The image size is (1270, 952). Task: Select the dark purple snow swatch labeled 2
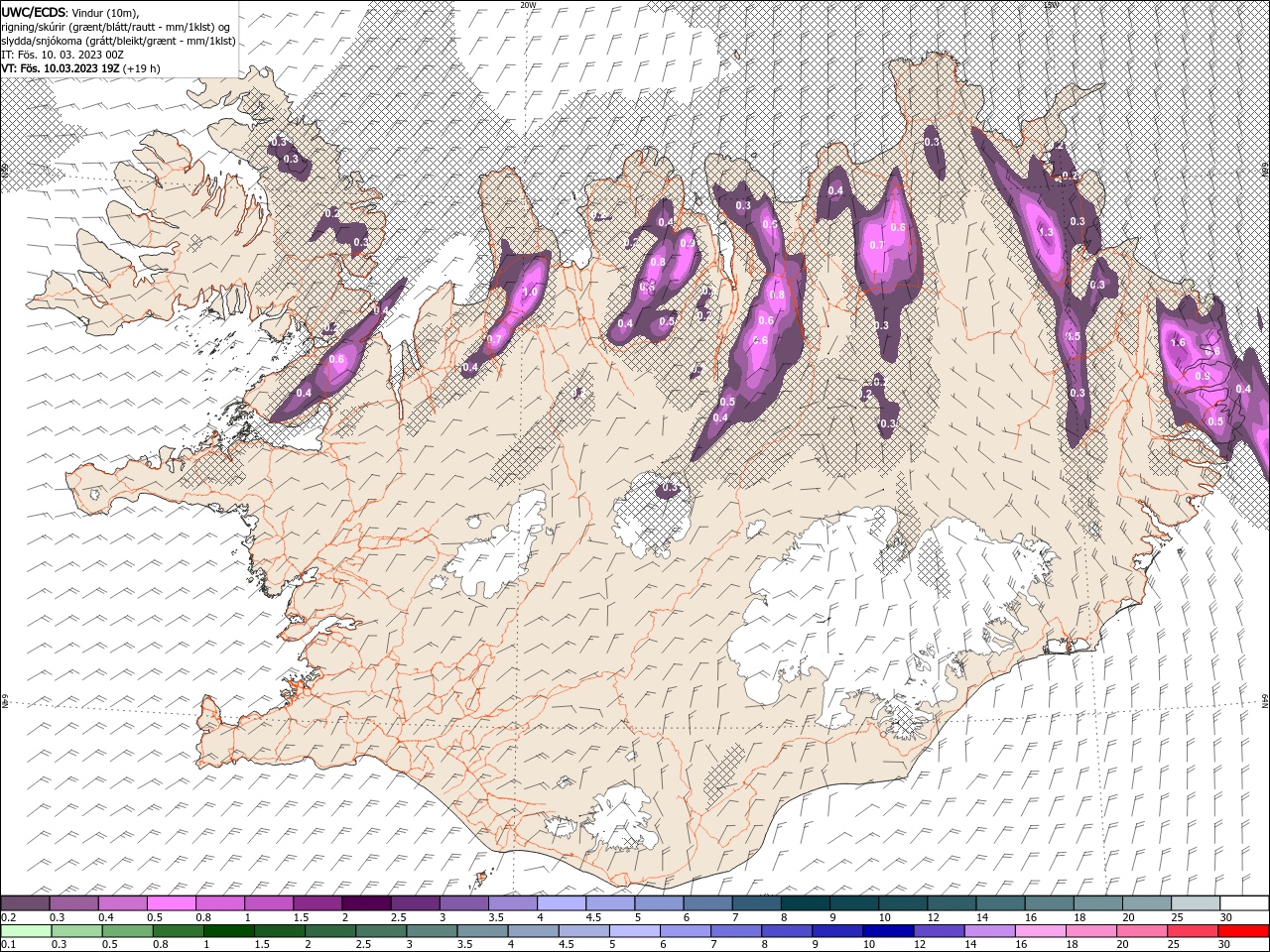366,903
